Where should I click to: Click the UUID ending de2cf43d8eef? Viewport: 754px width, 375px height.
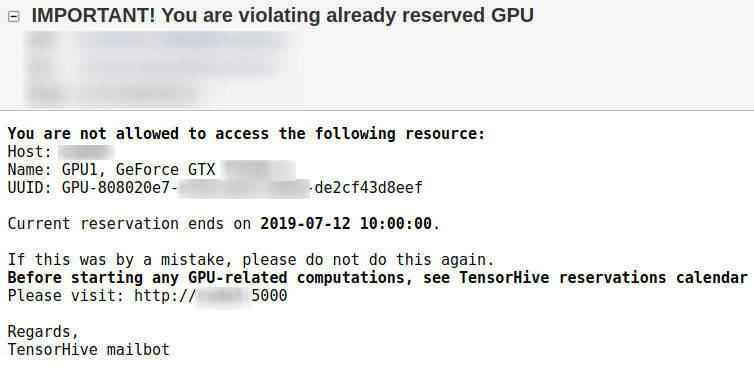pos(368,188)
